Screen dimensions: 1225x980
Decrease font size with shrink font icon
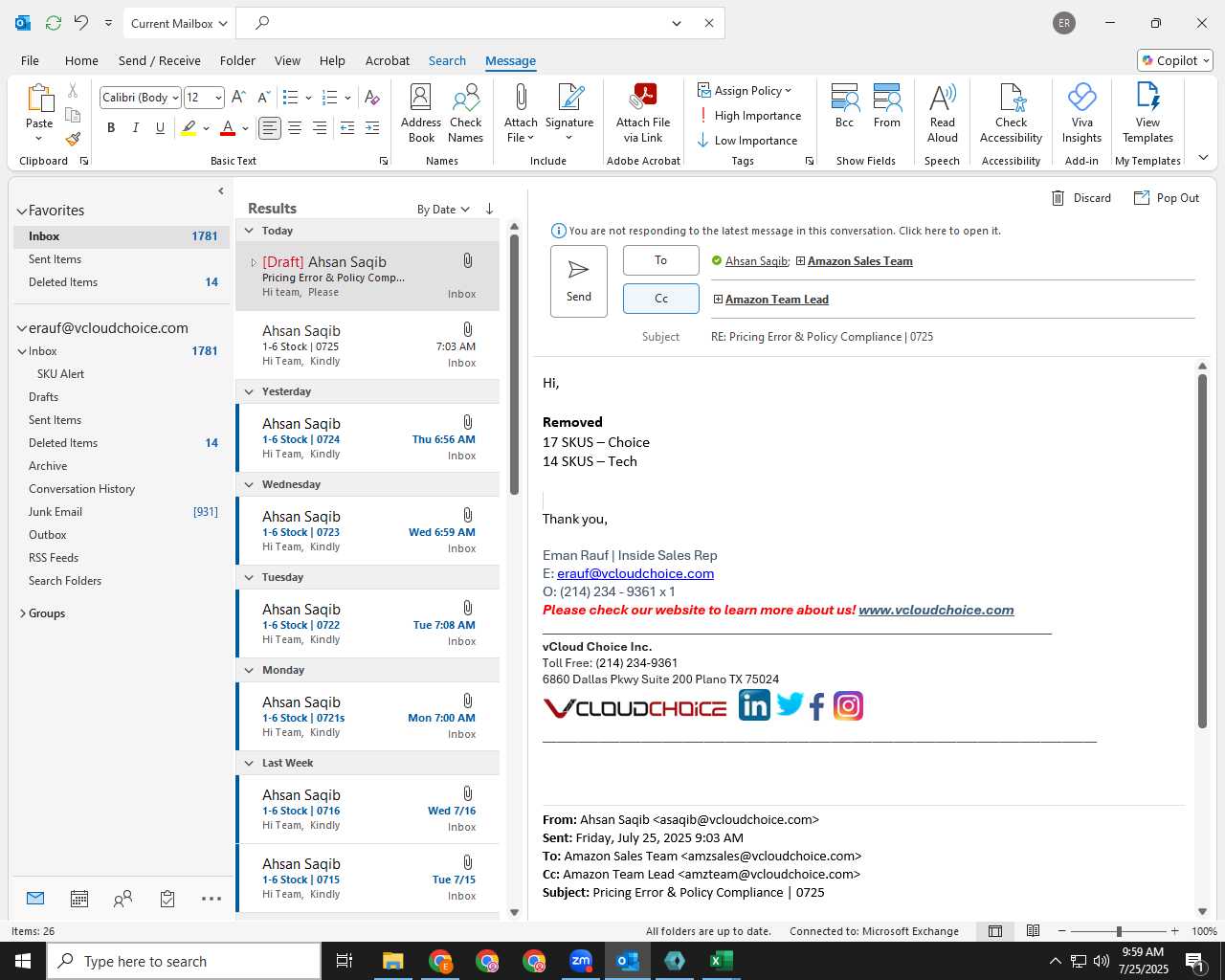coord(262,98)
